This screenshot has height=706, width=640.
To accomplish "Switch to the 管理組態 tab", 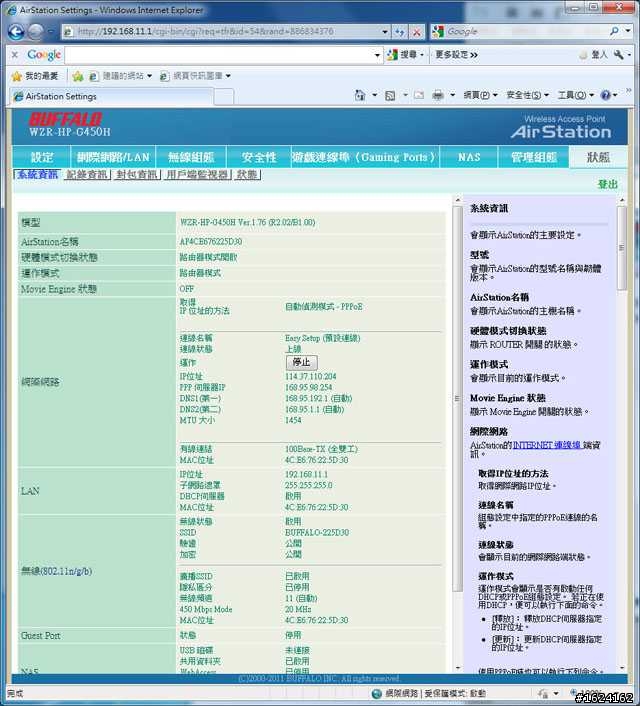I will [x=534, y=157].
